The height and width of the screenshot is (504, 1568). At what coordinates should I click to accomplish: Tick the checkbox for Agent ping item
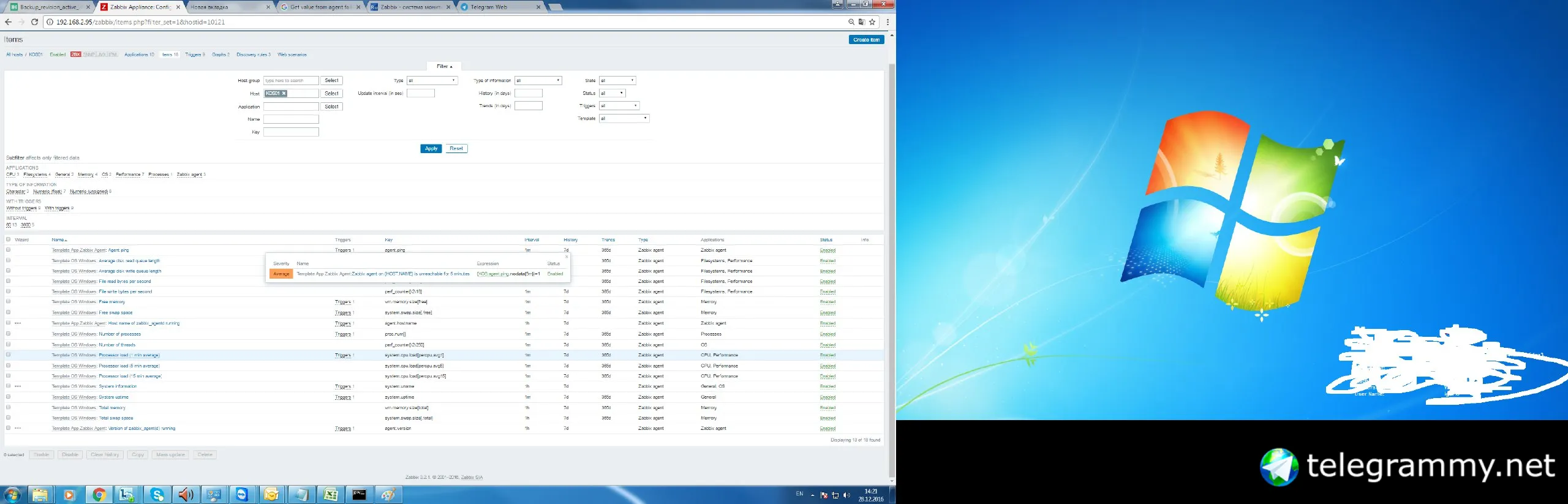tap(9, 250)
